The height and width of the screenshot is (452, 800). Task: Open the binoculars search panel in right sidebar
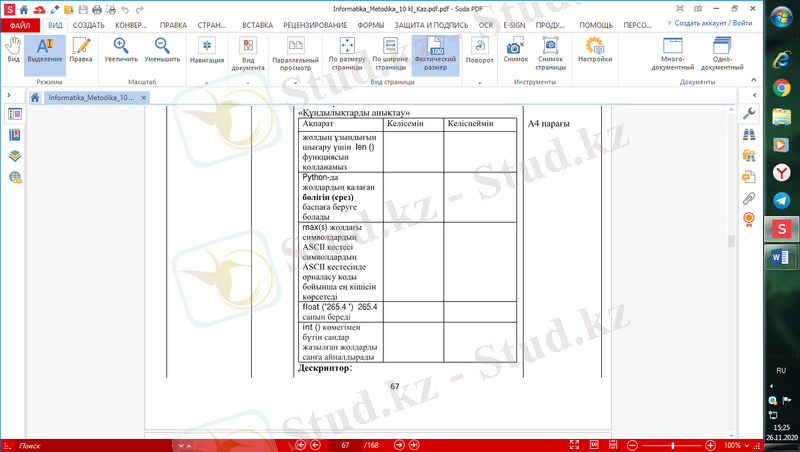point(749,133)
